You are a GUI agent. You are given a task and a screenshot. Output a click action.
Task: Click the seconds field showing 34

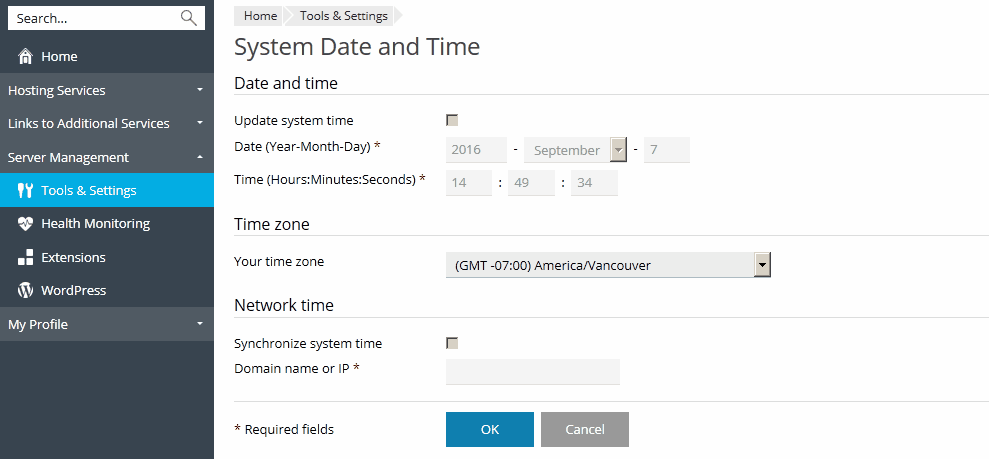(594, 183)
